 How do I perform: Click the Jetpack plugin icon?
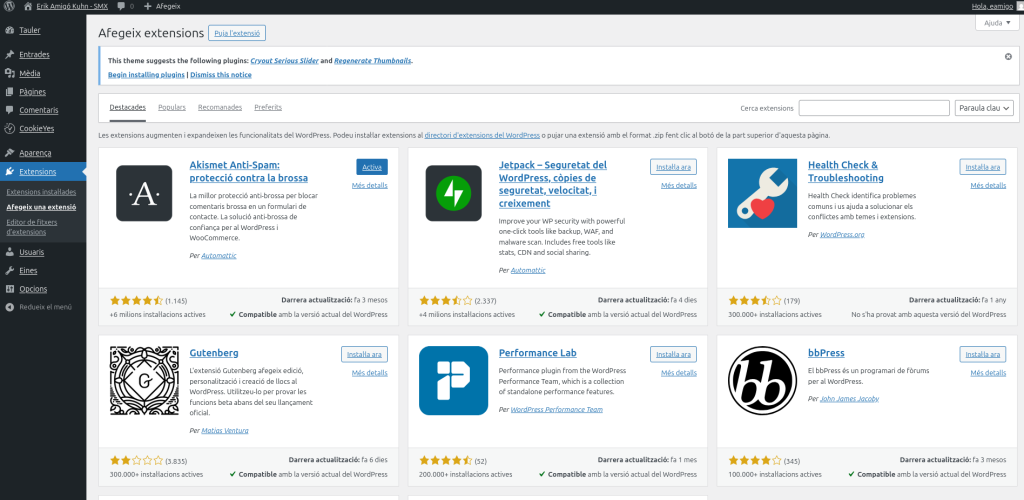pyautogui.click(x=454, y=193)
